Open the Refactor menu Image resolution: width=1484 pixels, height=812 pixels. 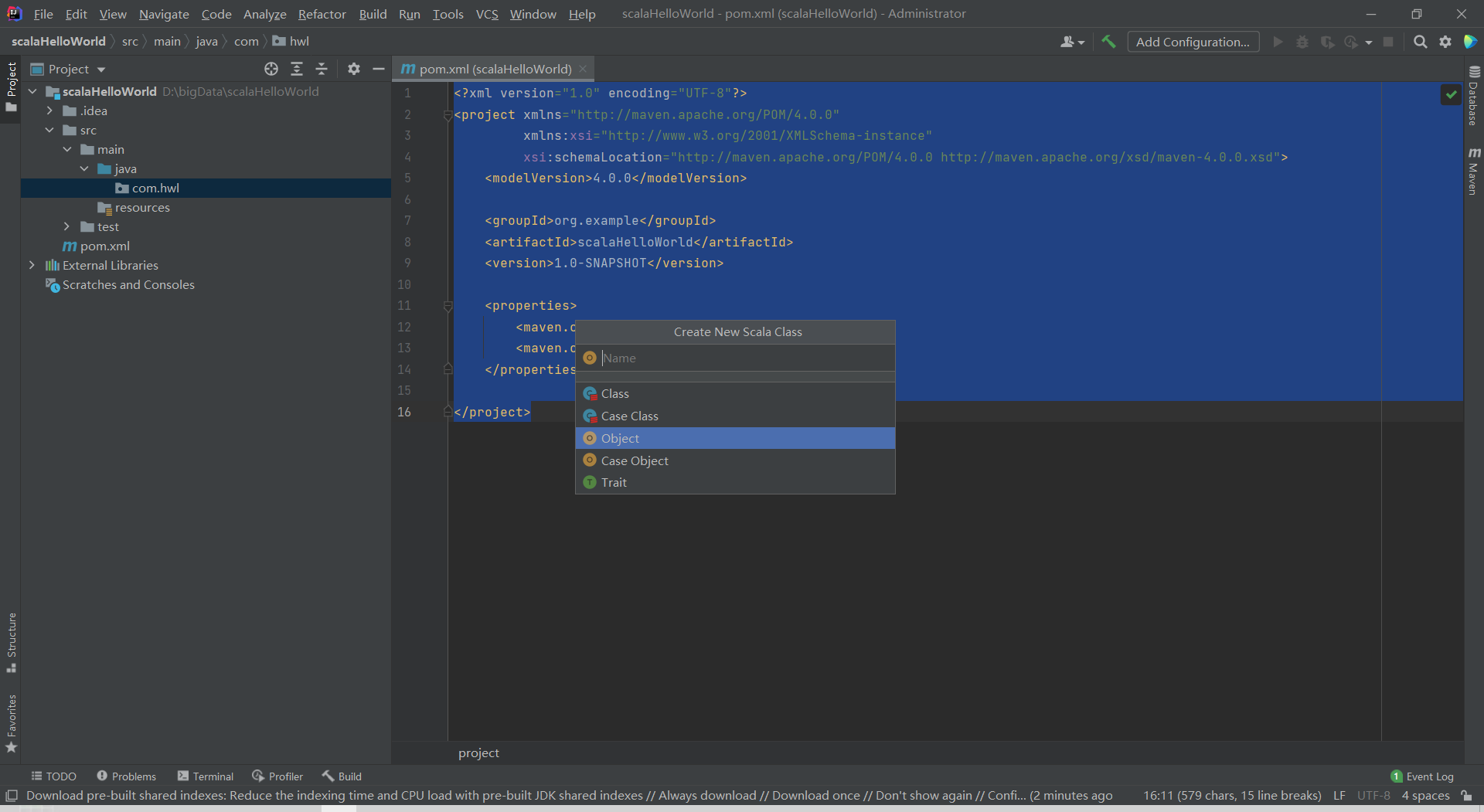tap(322, 14)
